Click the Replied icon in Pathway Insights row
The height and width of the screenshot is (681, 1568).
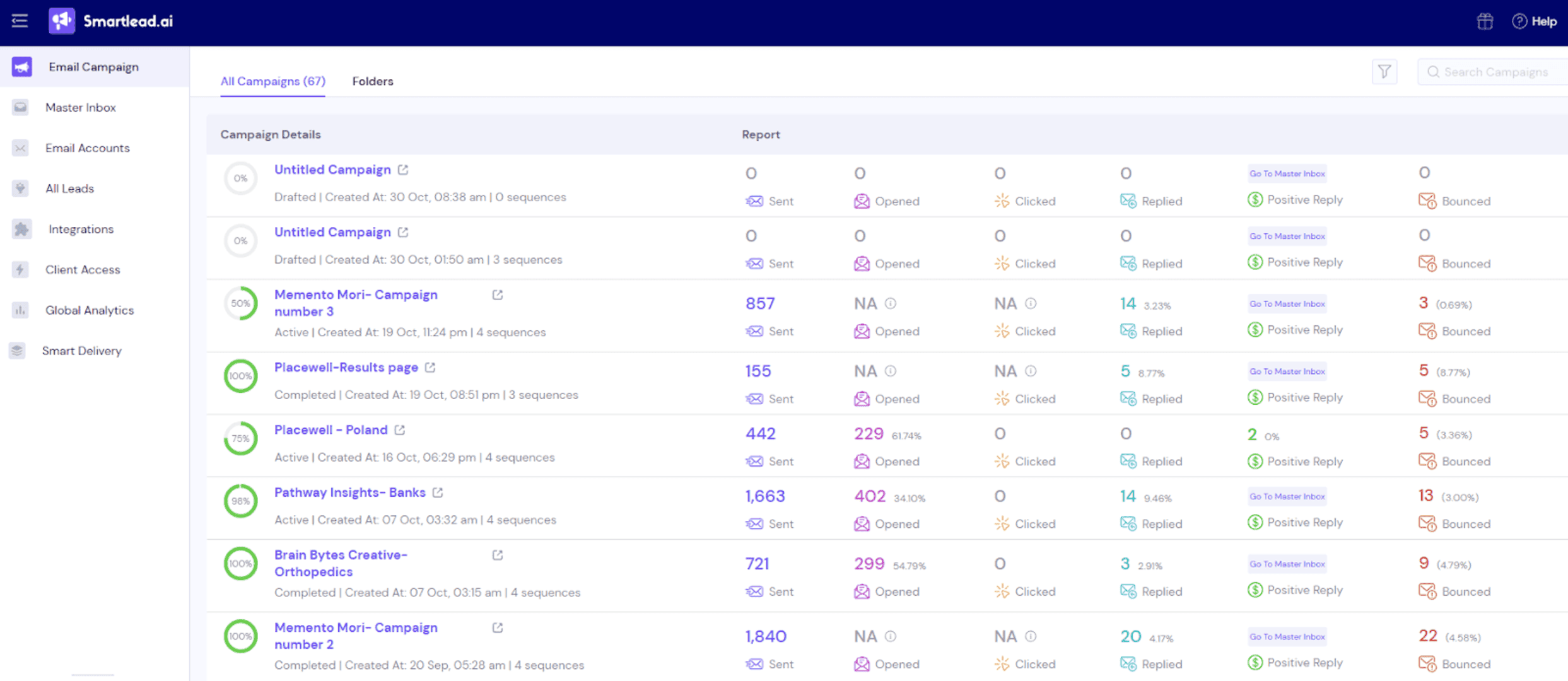[1128, 523]
